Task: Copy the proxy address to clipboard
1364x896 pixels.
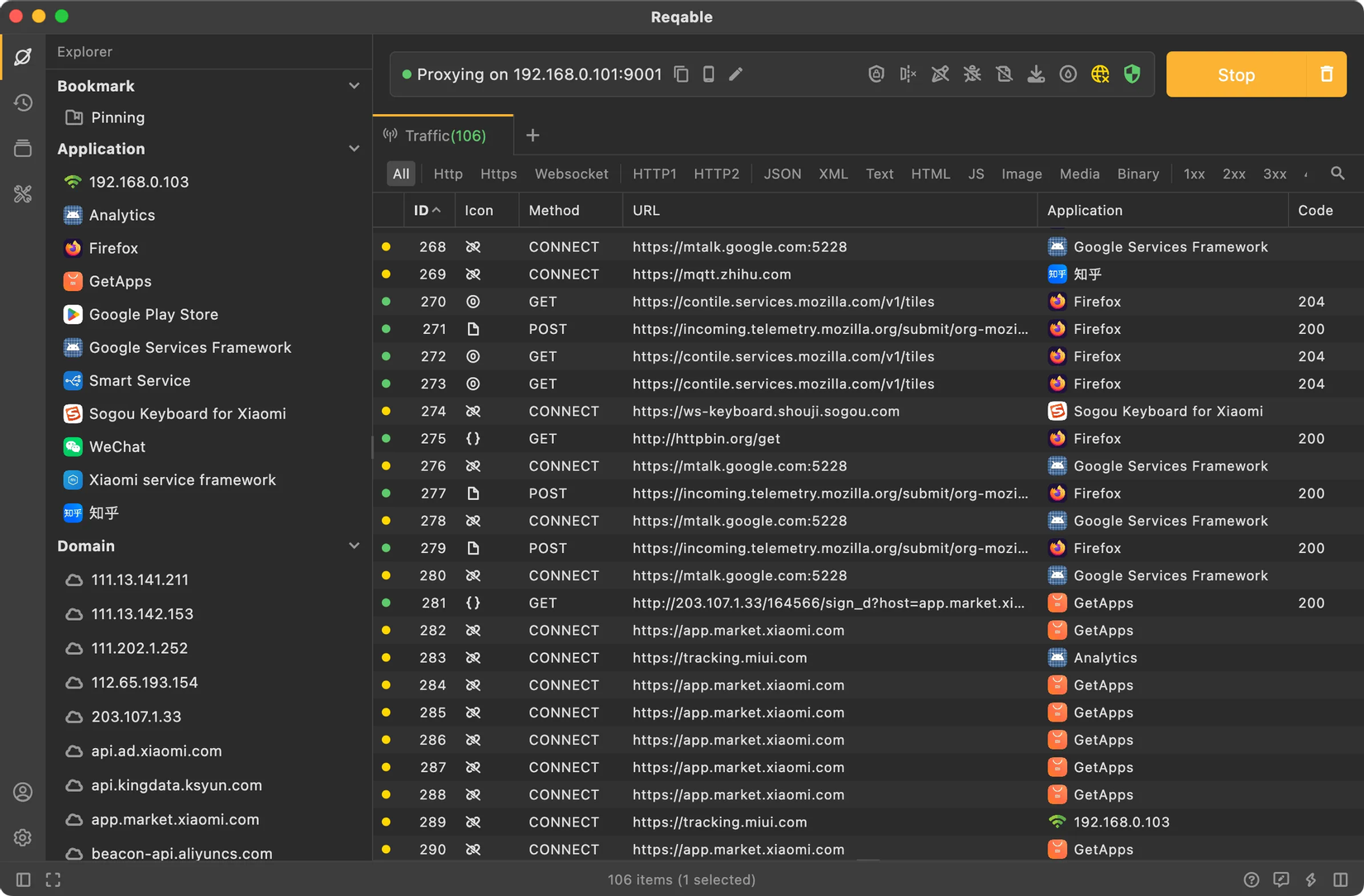Action: (681, 74)
